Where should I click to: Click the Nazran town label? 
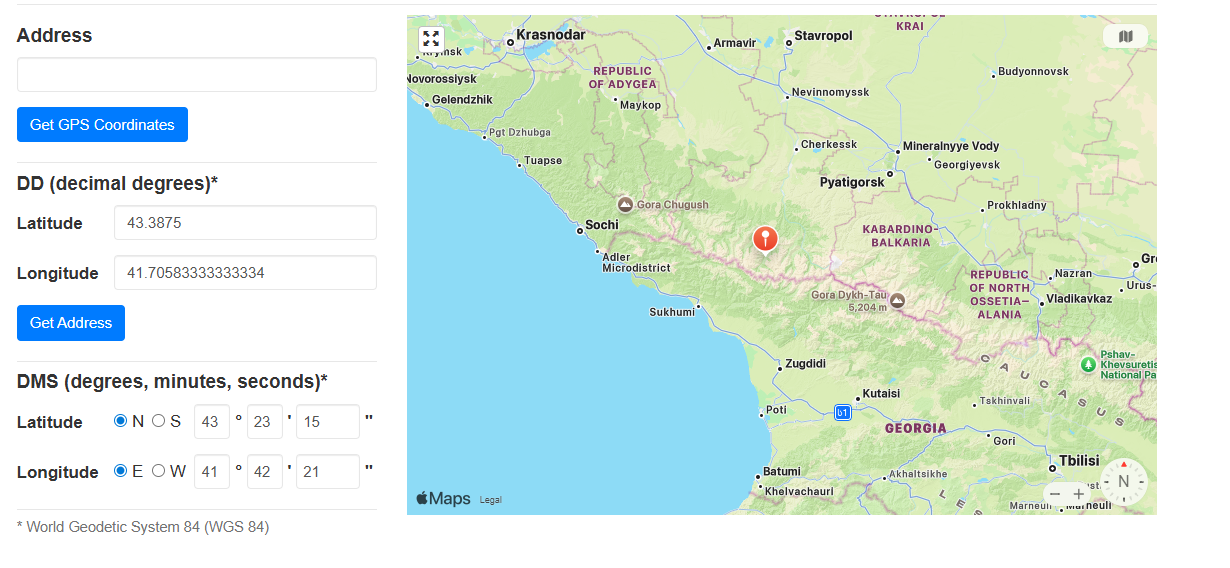1074,273
